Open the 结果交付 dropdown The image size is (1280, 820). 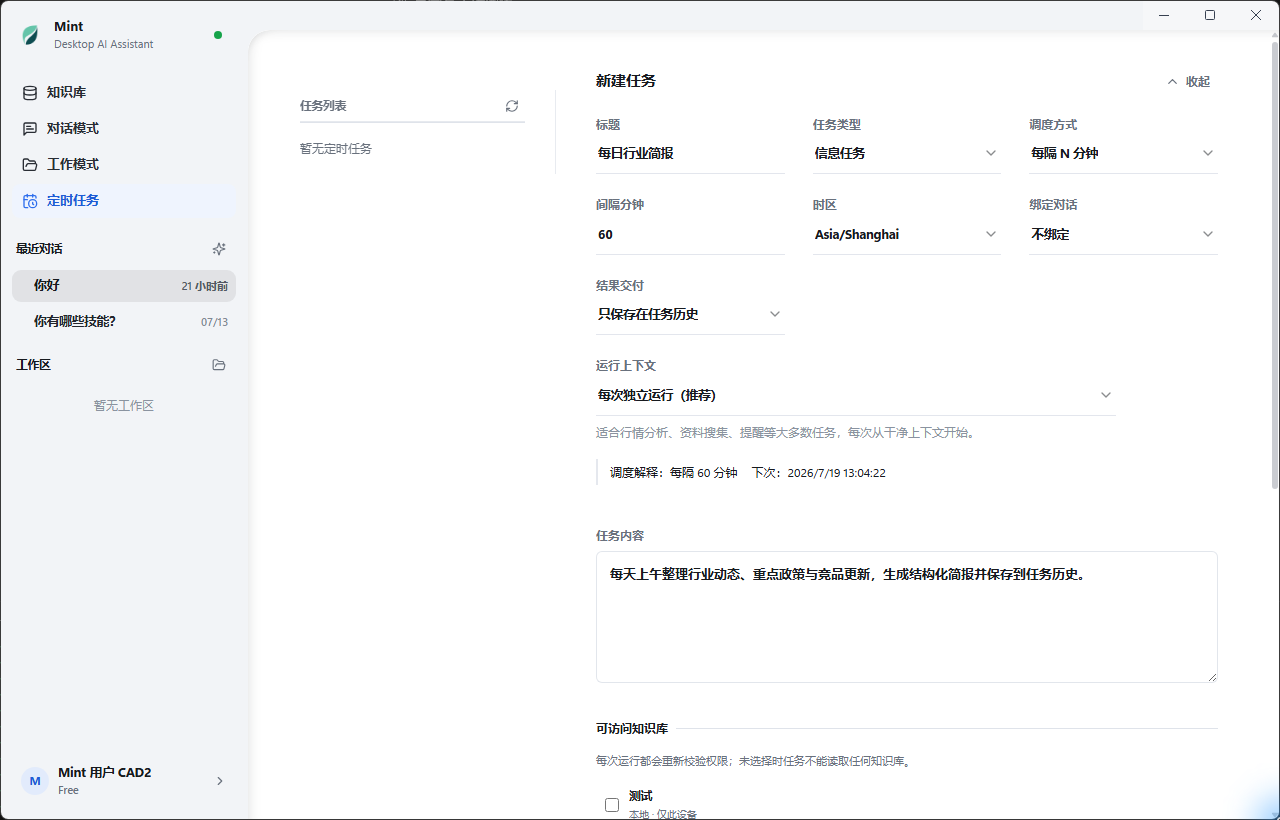[690, 314]
